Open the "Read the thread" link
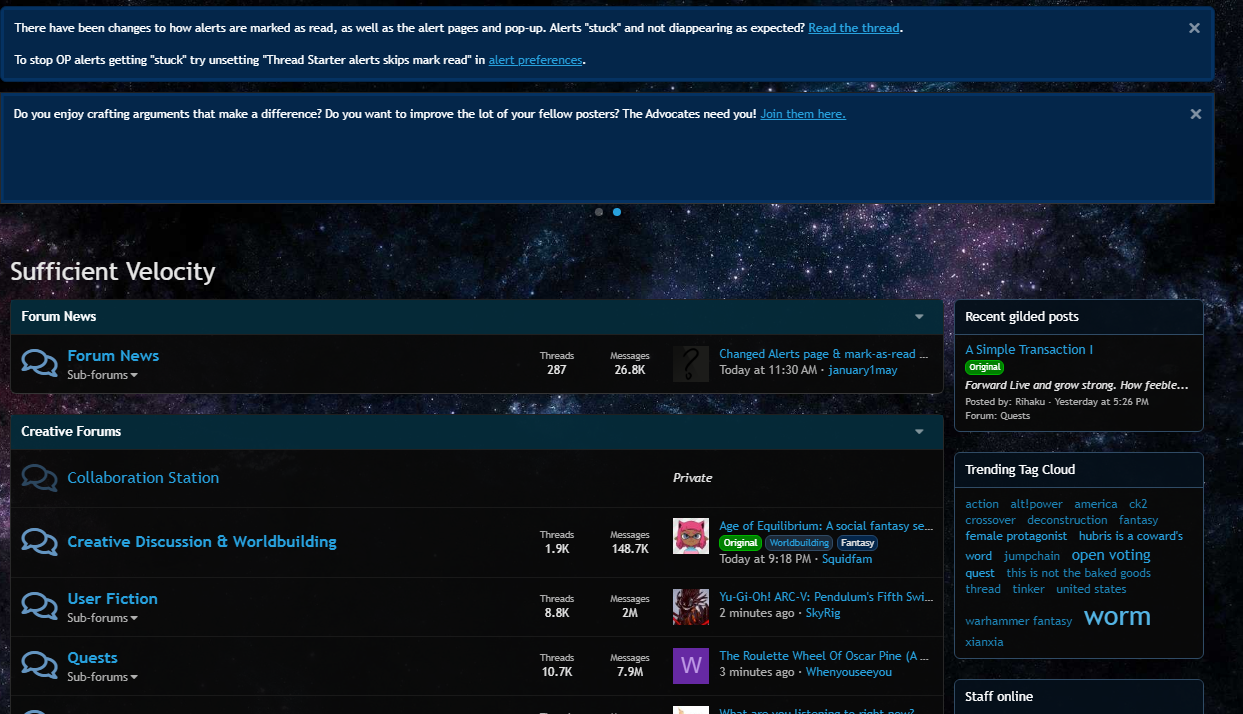This screenshot has width=1243, height=714. [x=853, y=27]
